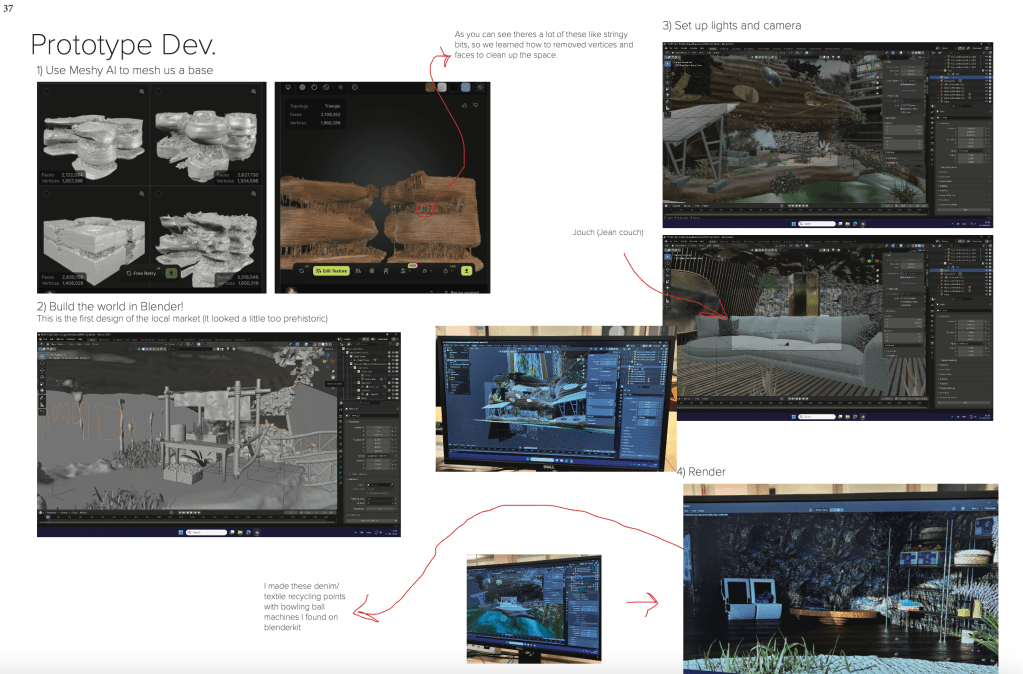Click the magnifier icon on top-left Meshy model
This screenshot has width=1023, height=674.
(142, 92)
